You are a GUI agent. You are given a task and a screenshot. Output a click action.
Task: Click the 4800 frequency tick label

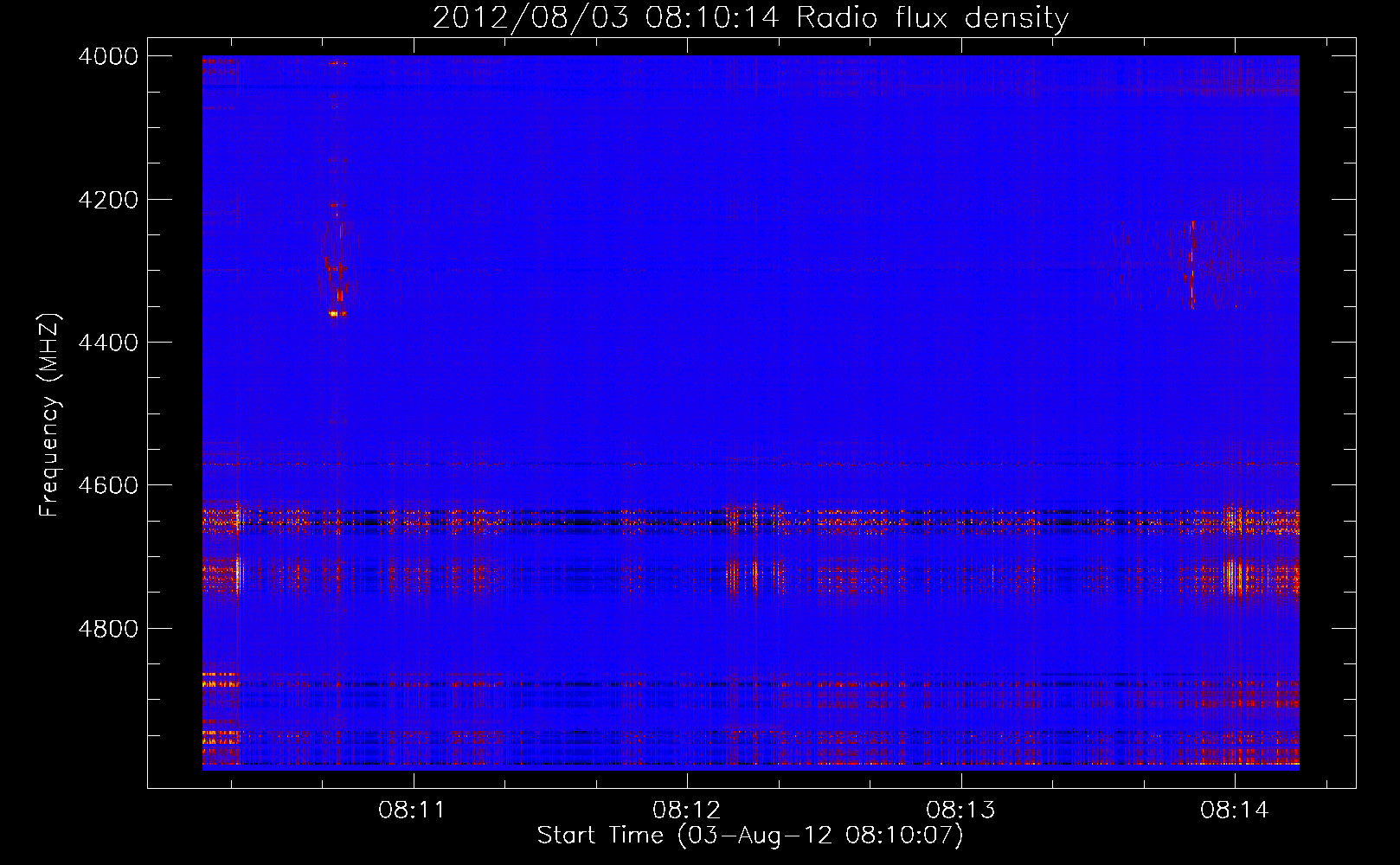(x=108, y=628)
